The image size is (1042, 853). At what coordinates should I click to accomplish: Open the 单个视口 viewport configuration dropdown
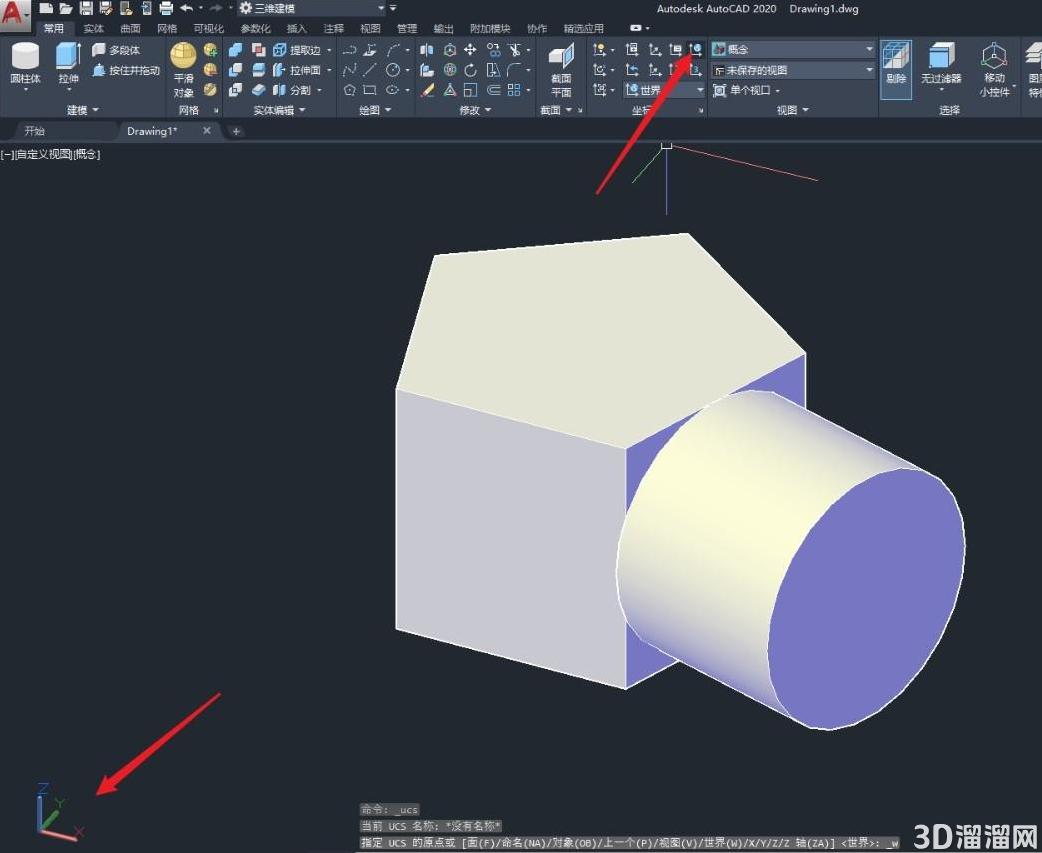746,90
